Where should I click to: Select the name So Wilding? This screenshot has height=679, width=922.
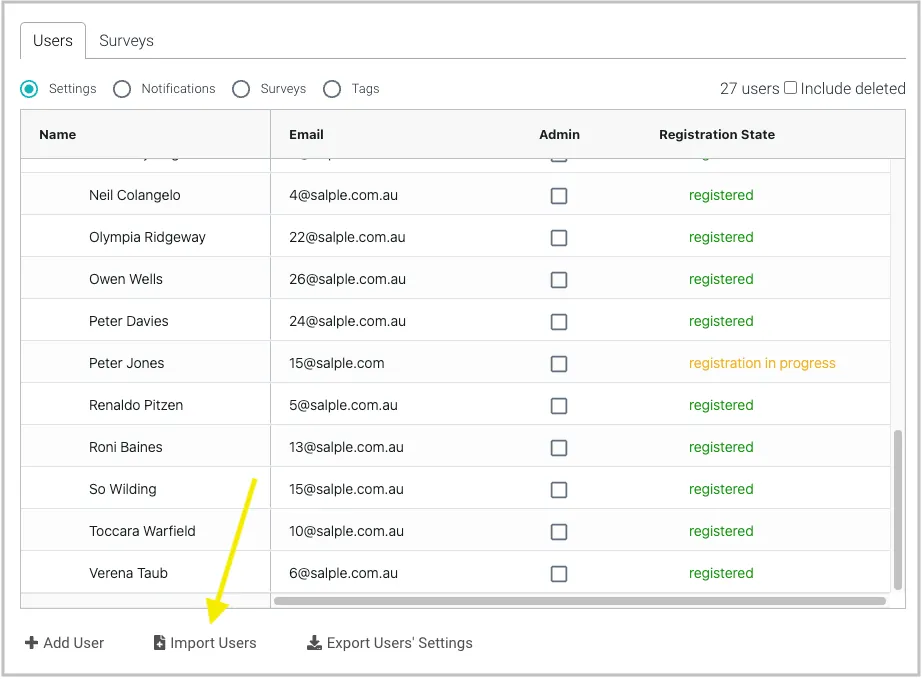pos(122,490)
